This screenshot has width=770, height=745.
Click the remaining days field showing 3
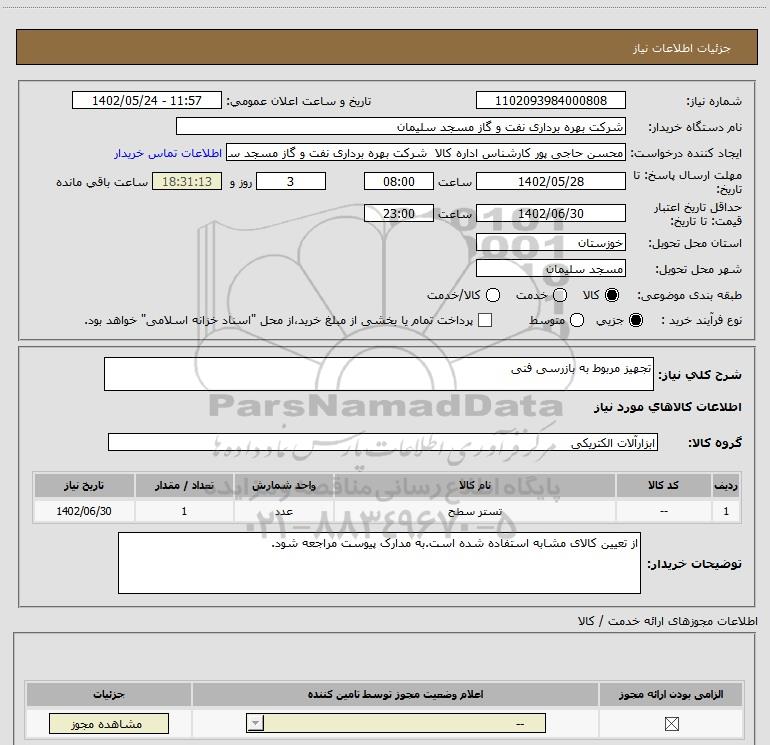pyautogui.click(x=291, y=181)
